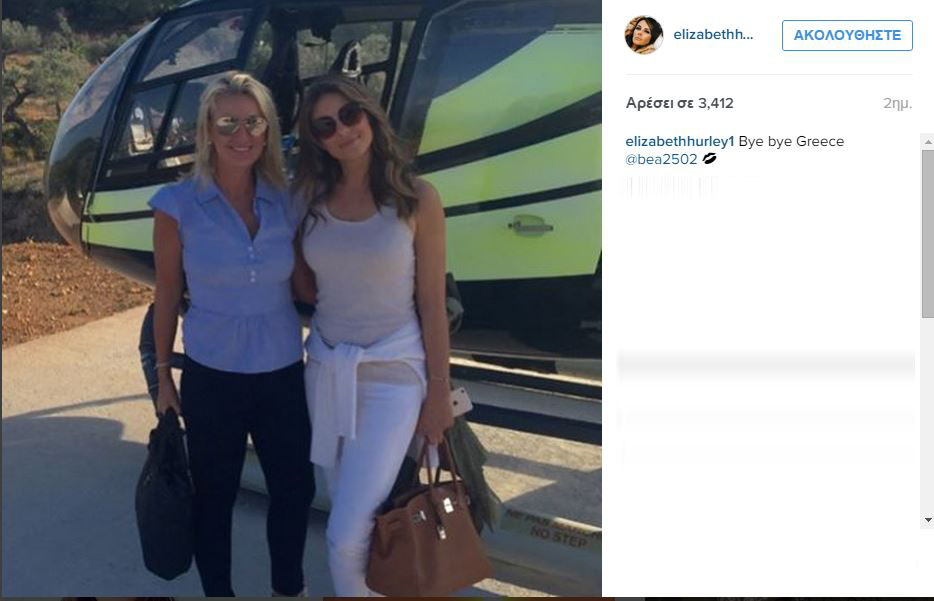Click the helicopter door handle in photo
Screen dimensions: 934x601
click(530, 226)
